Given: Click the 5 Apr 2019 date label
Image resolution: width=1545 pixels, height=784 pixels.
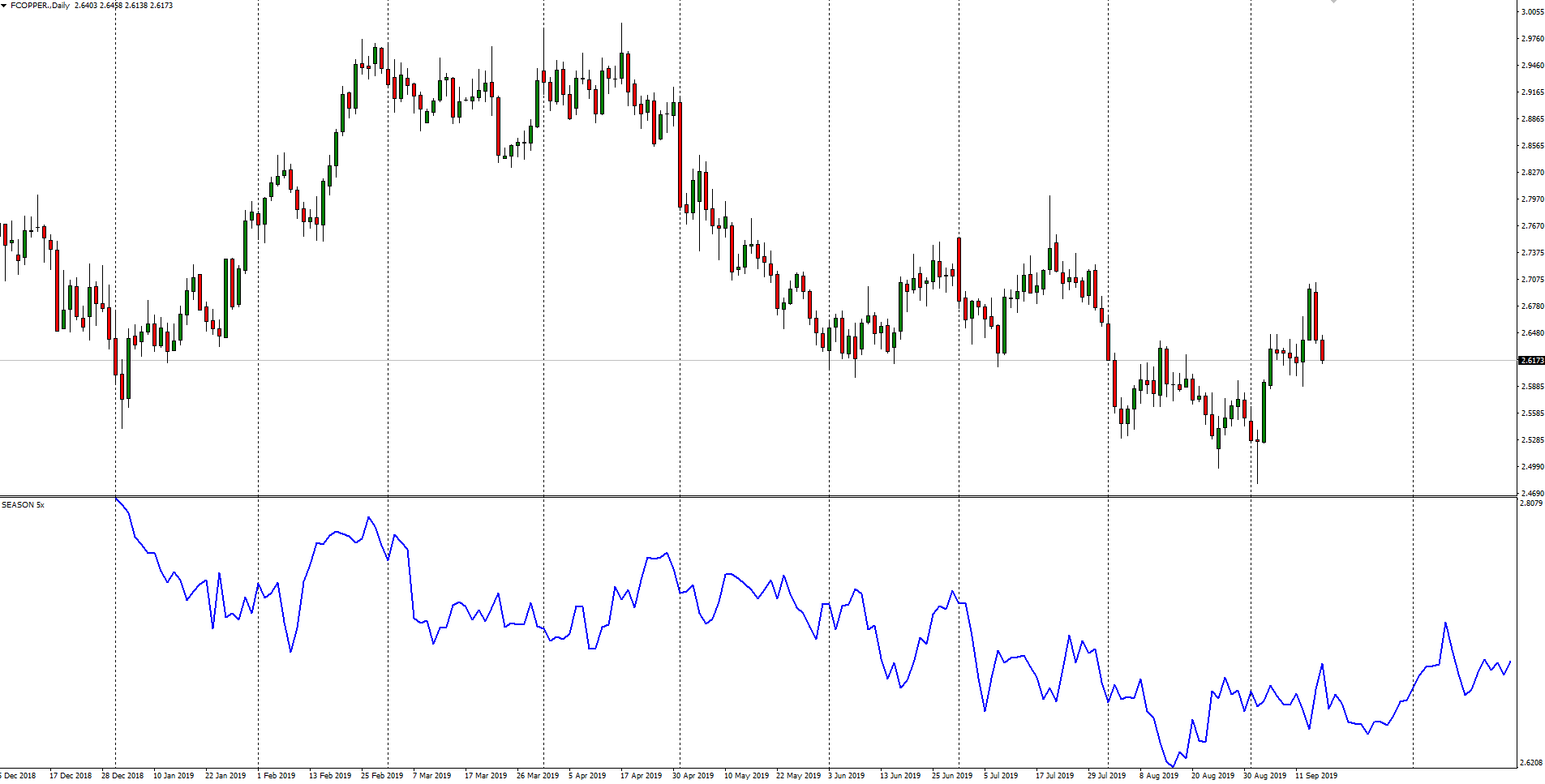Looking at the screenshot, I should tap(588, 776).
